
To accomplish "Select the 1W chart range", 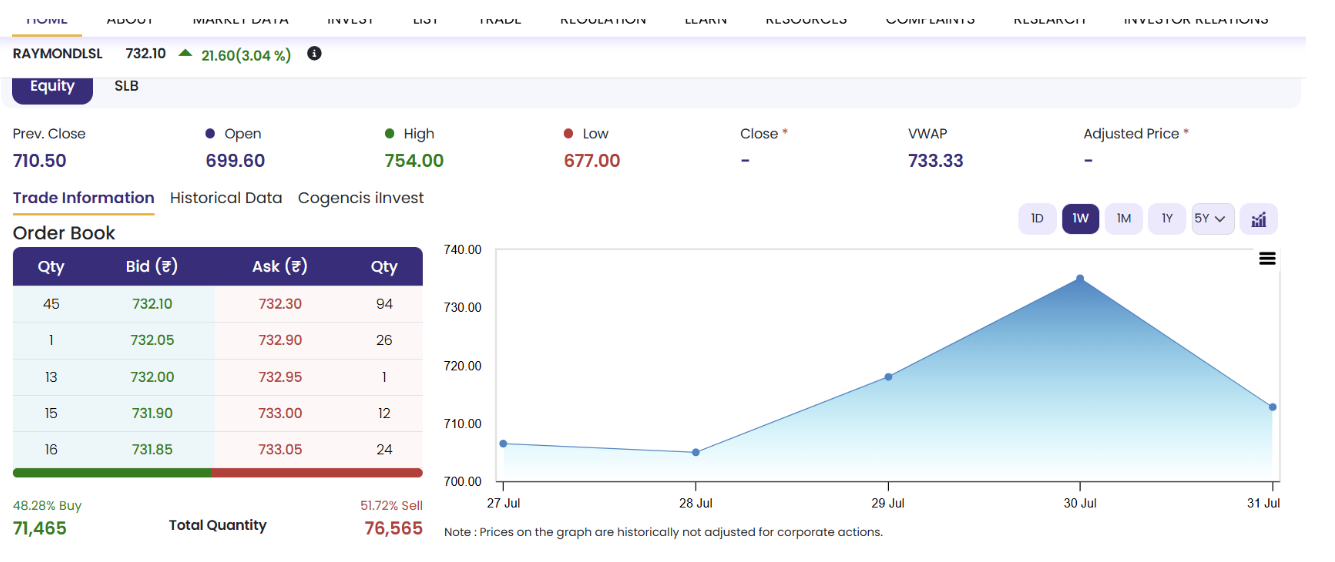I will 1081,219.
